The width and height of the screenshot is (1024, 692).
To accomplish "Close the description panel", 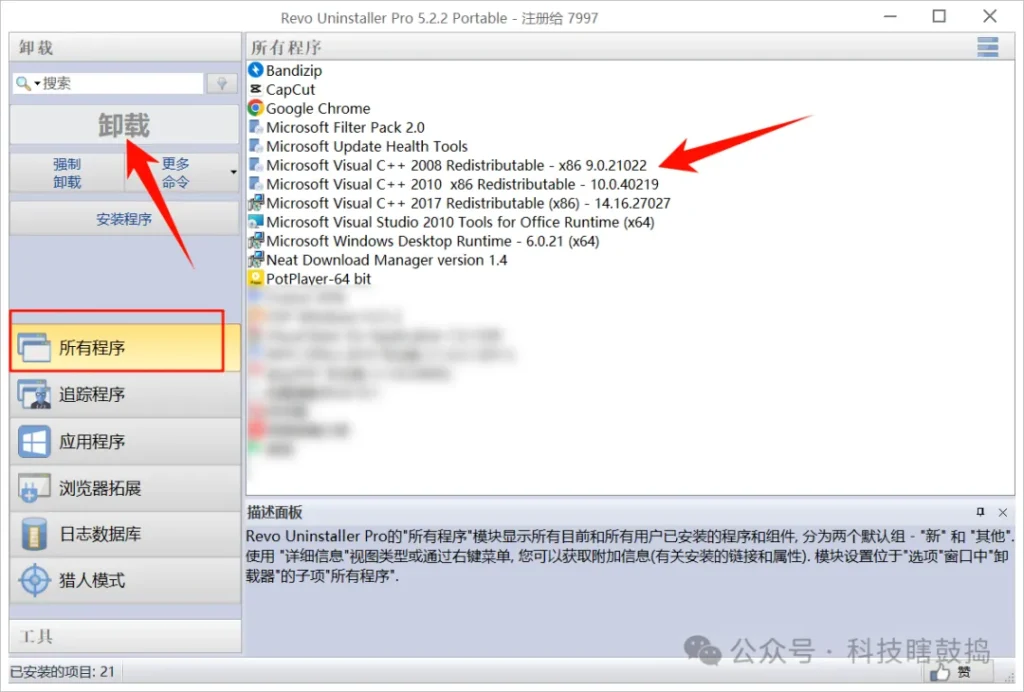I will (x=1002, y=512).
